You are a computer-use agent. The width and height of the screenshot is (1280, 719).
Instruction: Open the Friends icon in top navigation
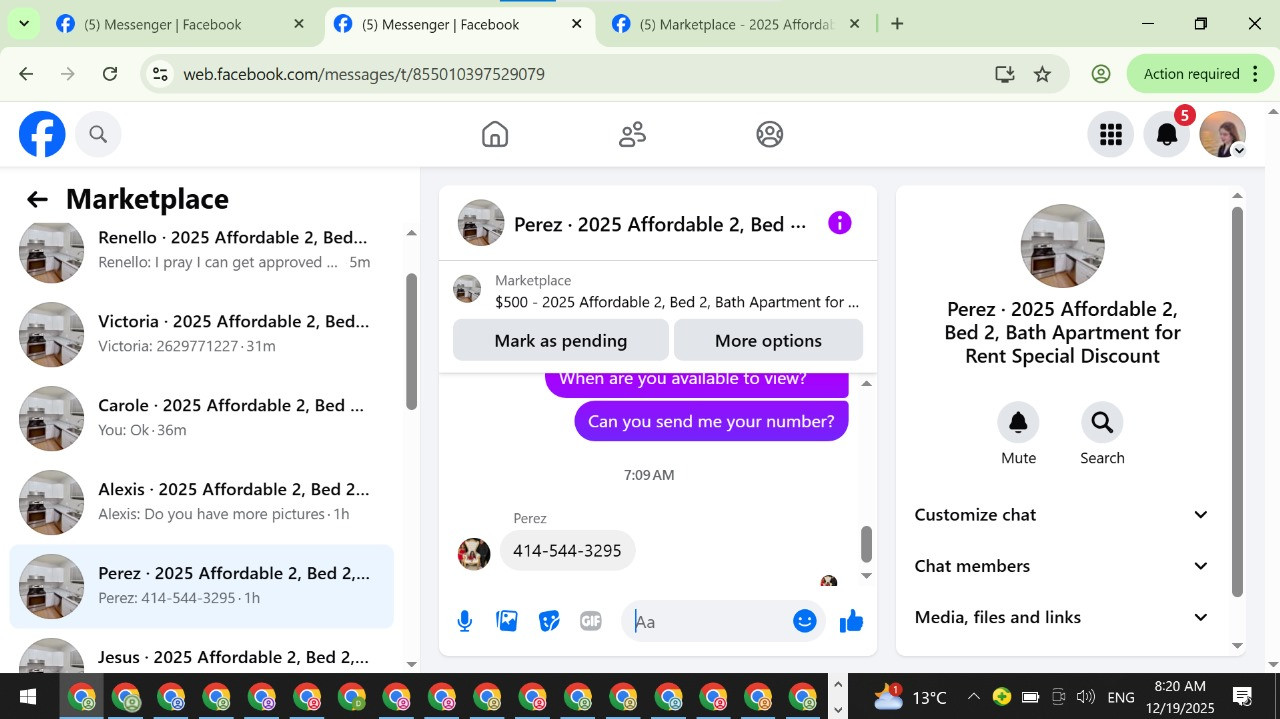pos(632,134)
